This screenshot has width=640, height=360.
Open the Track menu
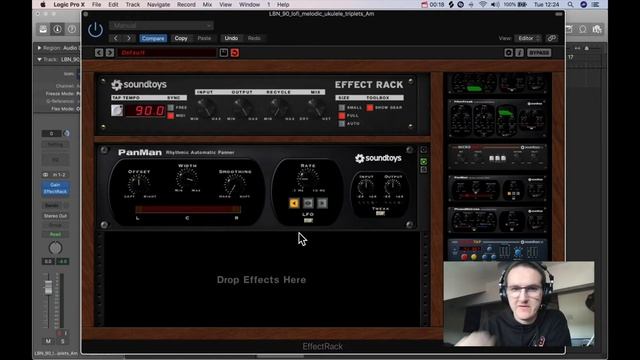tap(132, 4)
